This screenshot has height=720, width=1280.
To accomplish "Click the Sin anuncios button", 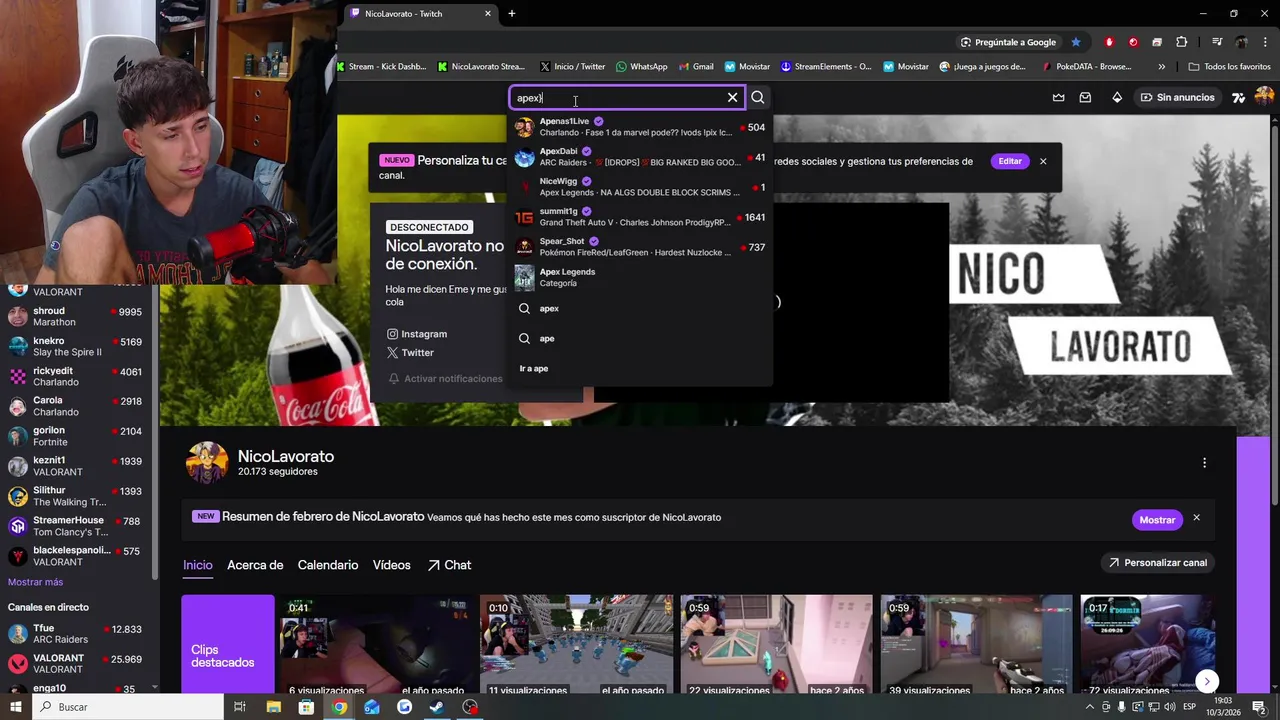I will (x=1177, y=97).
